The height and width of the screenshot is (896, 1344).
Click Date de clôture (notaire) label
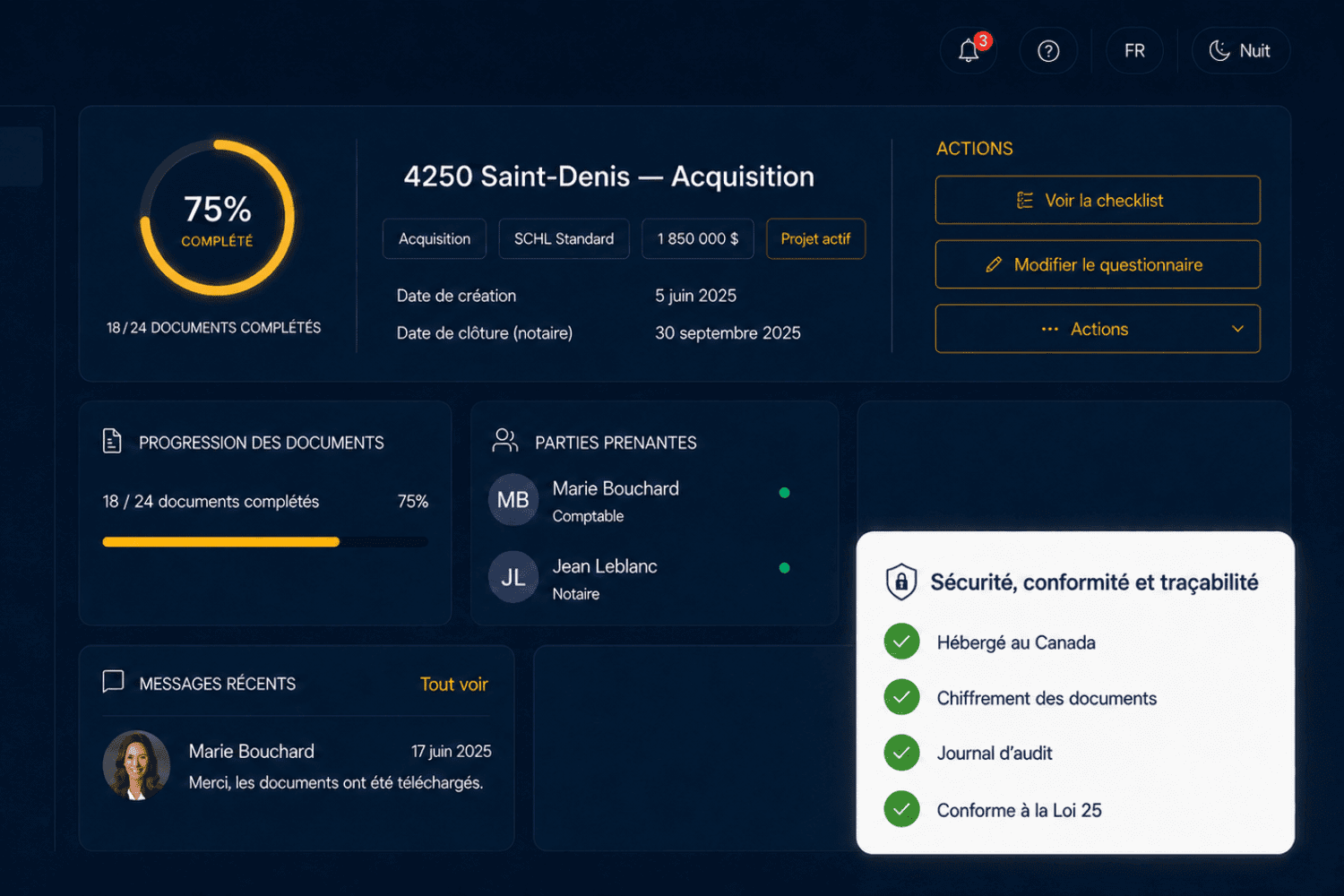(485, 332)
